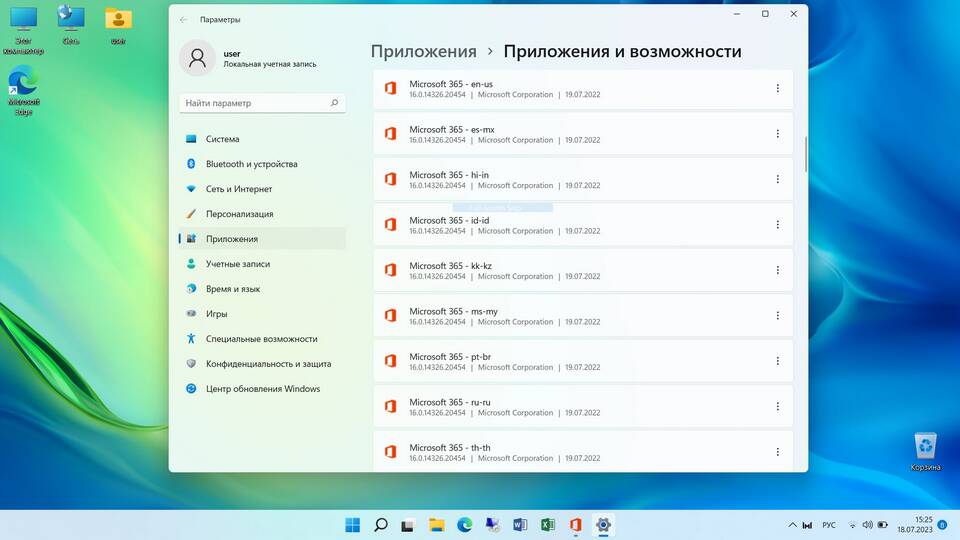This screenshot has width=960, height=540.
Task: Open Word from the taskbar
Action: click(x=520, y=525)
